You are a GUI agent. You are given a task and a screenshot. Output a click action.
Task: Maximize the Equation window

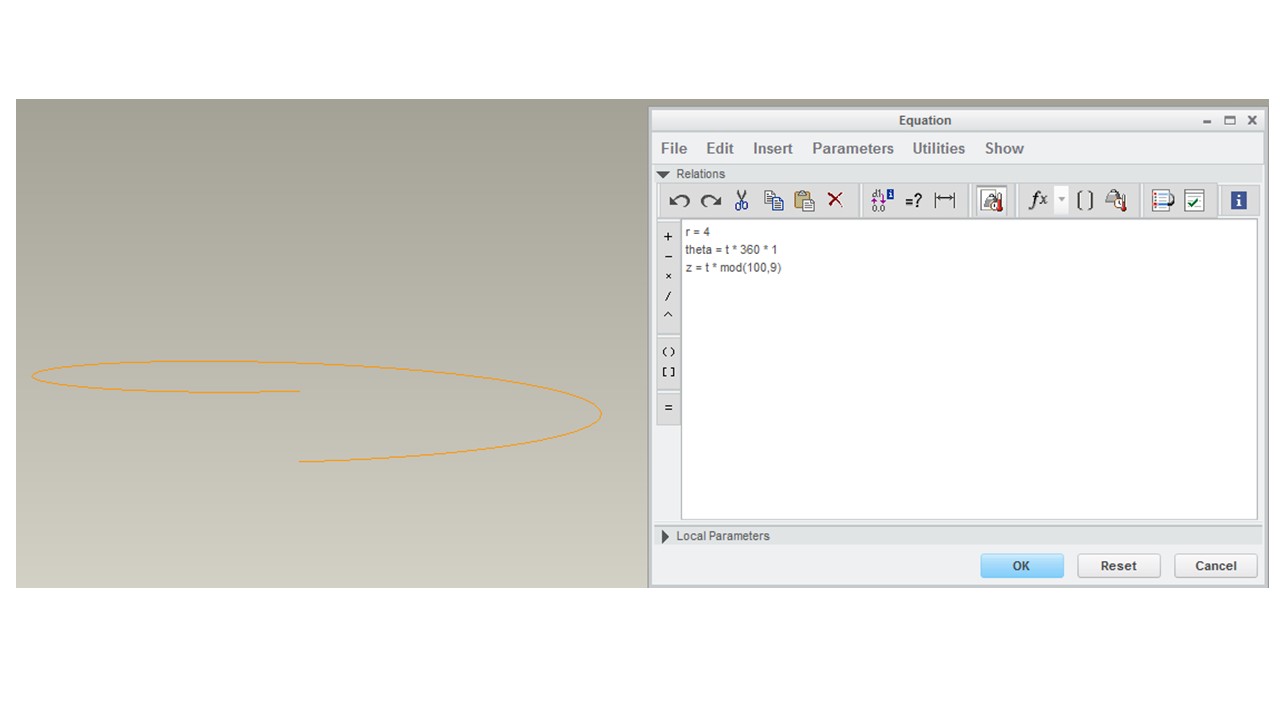pyautogui.click(x=1230, y=120)
